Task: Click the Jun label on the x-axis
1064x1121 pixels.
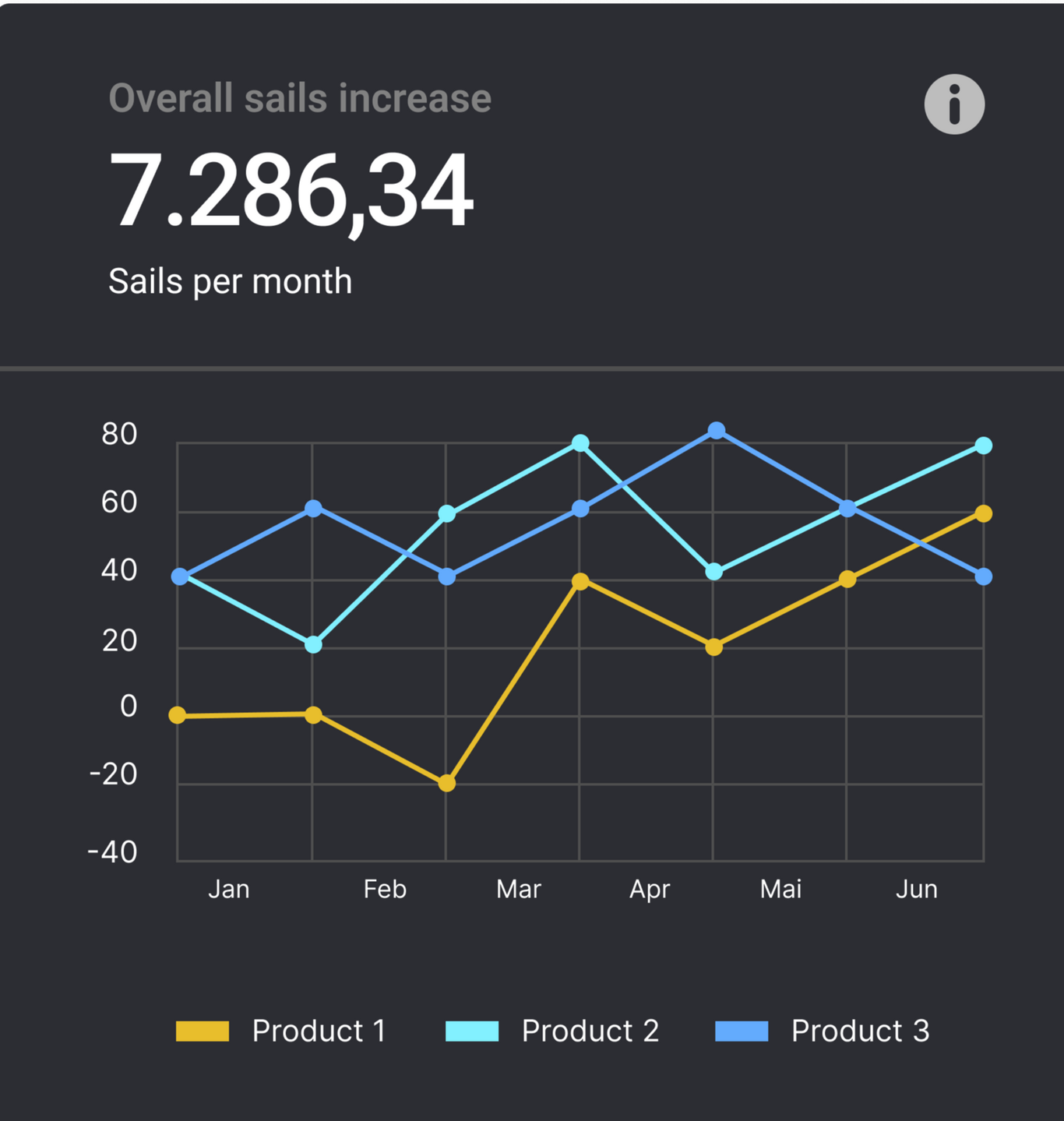Action: pyautogui.click(x=916, y=889)
